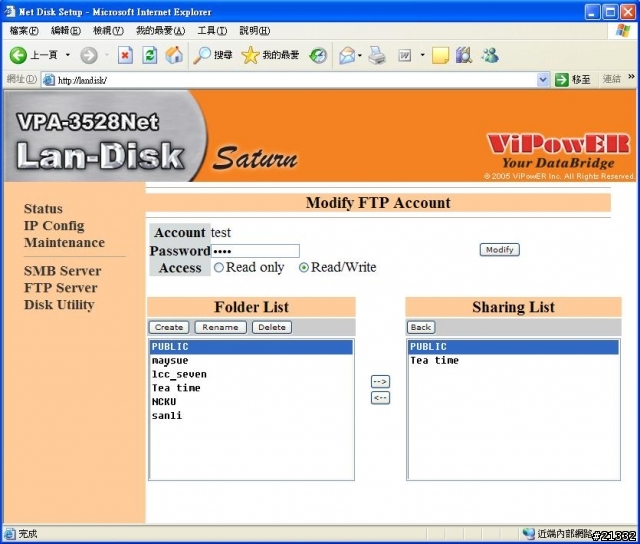Go back with the IE Back arrow

18,55
